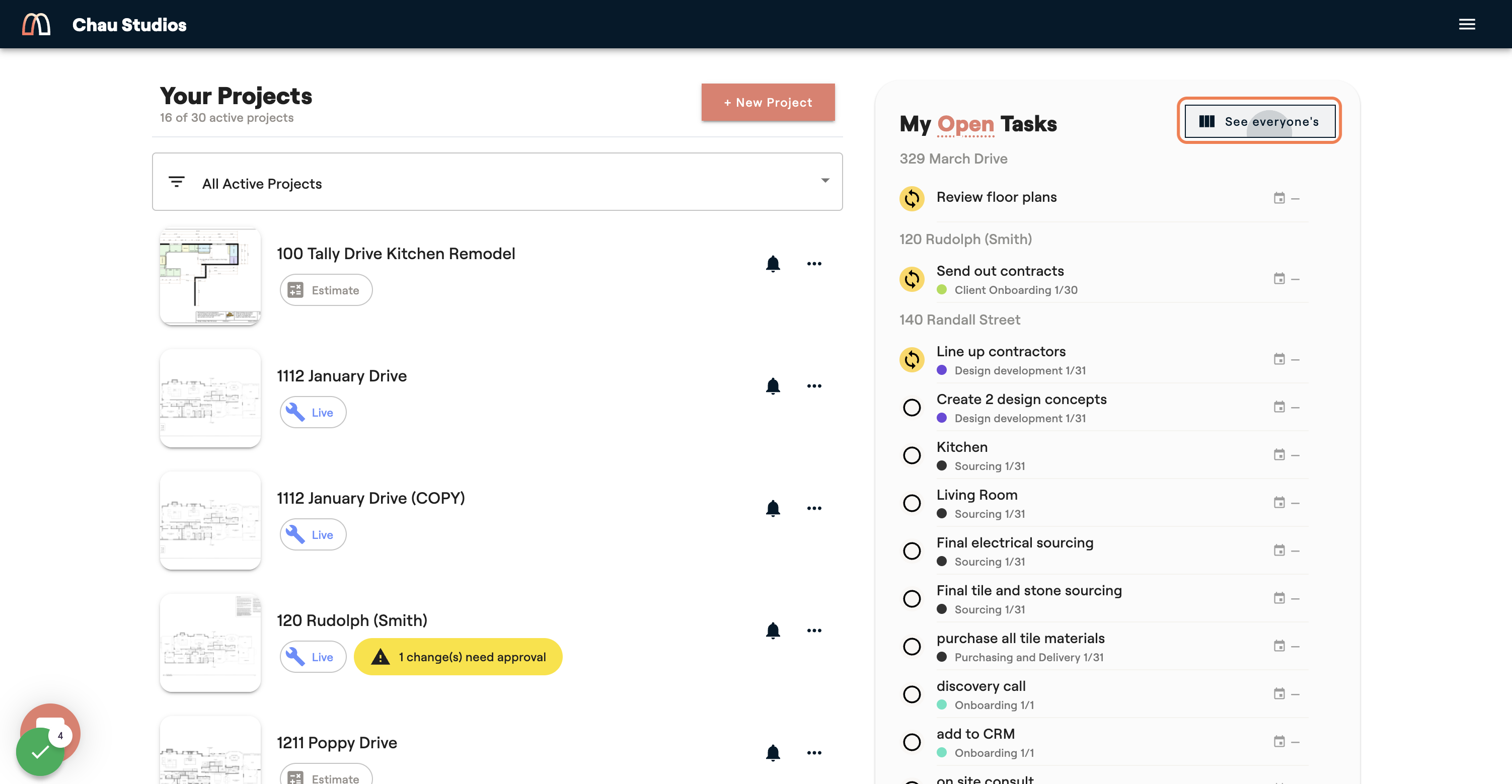1512x784 pixels.
Task: Open Live chip for 120 Rudolph (Smith)
Action: [x=313, y=657]
